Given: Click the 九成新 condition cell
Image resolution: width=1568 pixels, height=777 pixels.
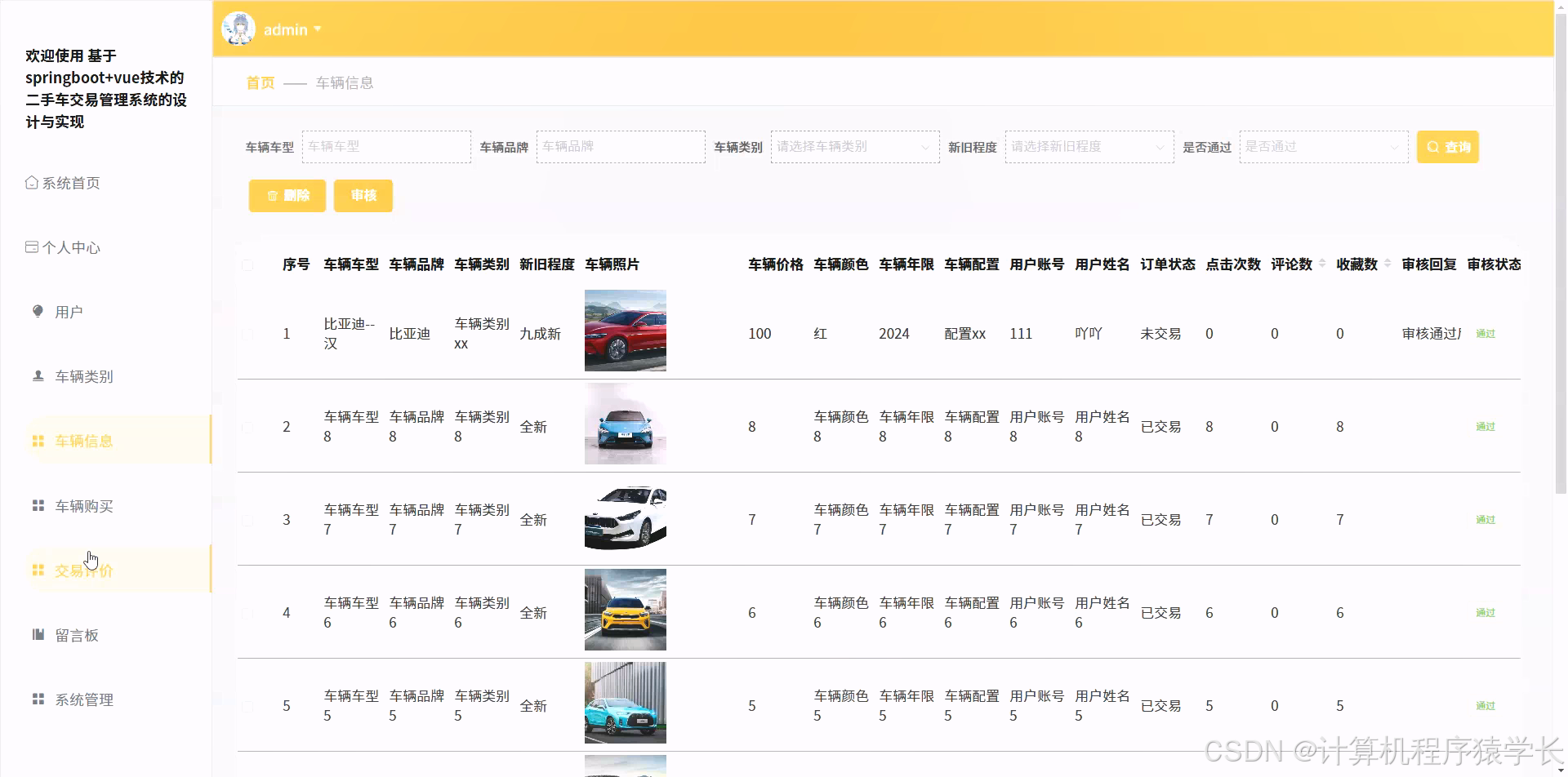Looking at the screenshot, I should (540, 334).
